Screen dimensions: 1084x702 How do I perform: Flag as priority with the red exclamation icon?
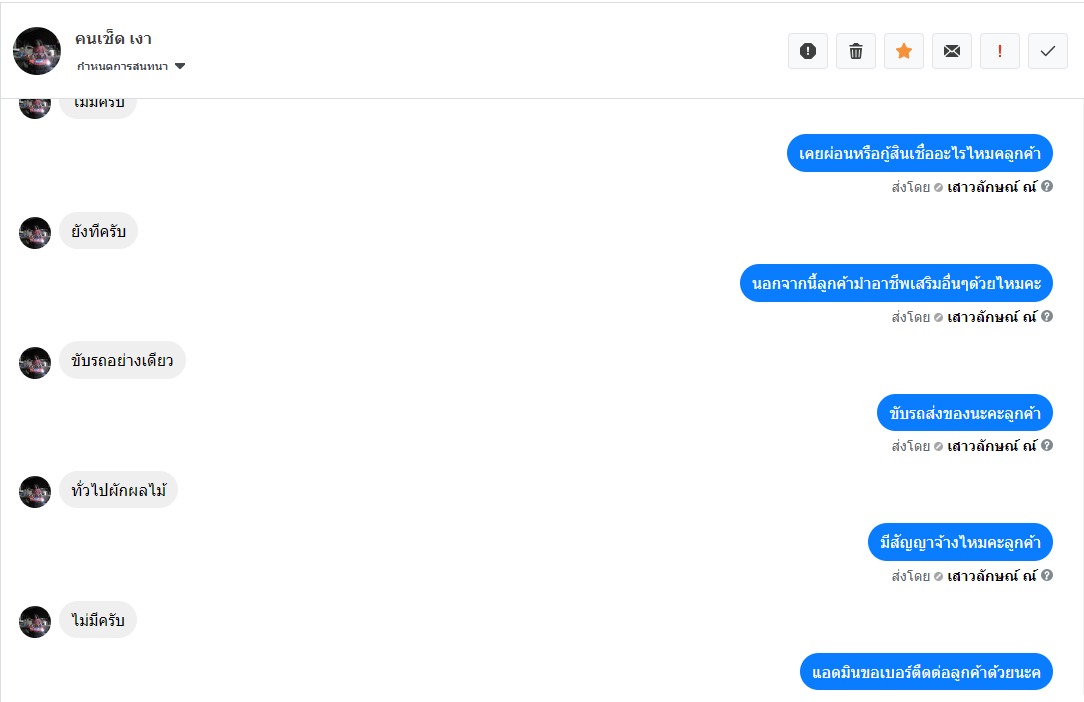click(x=1000, y=51)
